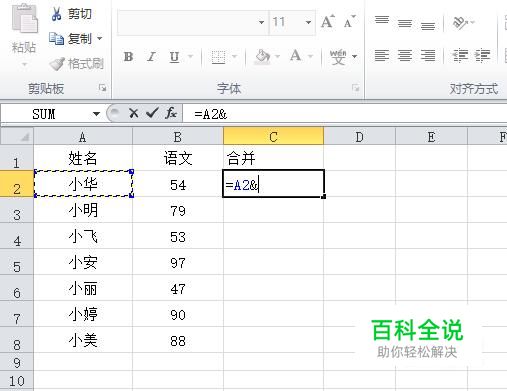Apply fill color bucket
Viewport: 507px width, 391px height.
[x=262, y=57]
